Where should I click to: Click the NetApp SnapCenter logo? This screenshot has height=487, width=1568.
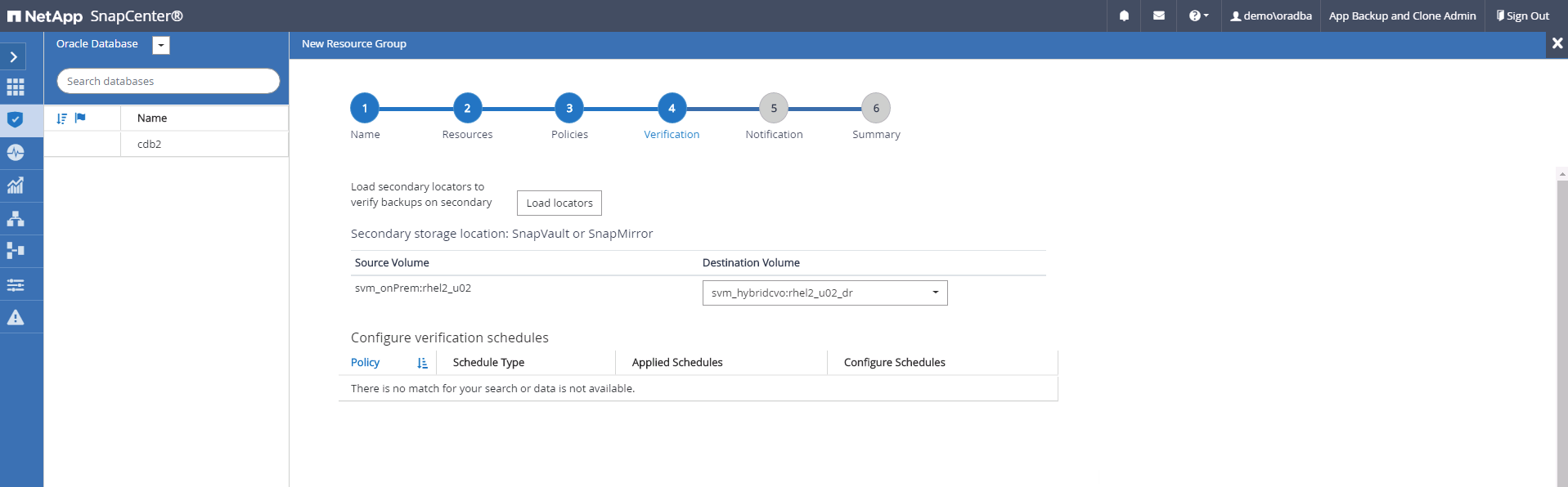tap(95, 16)
